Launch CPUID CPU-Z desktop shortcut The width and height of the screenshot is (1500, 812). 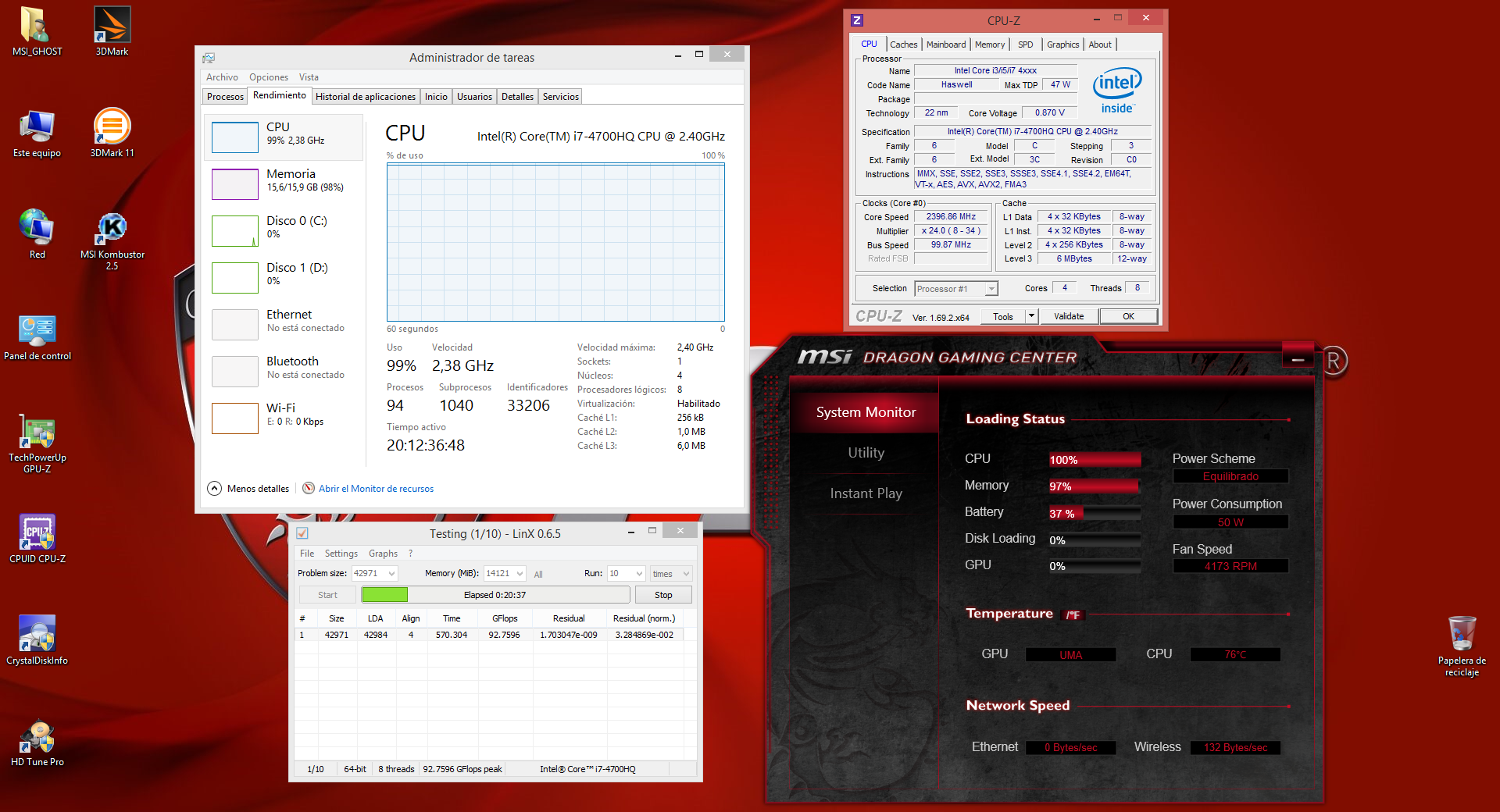(37, 539)
